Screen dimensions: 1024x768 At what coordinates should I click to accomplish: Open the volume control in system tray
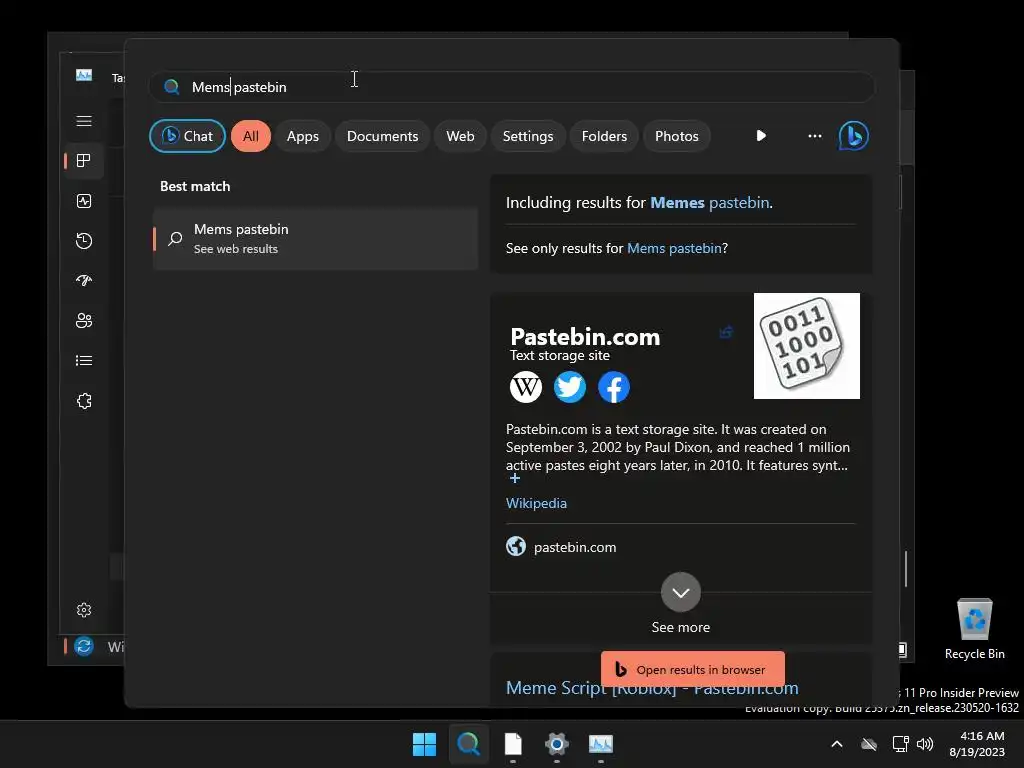[925, 744]
